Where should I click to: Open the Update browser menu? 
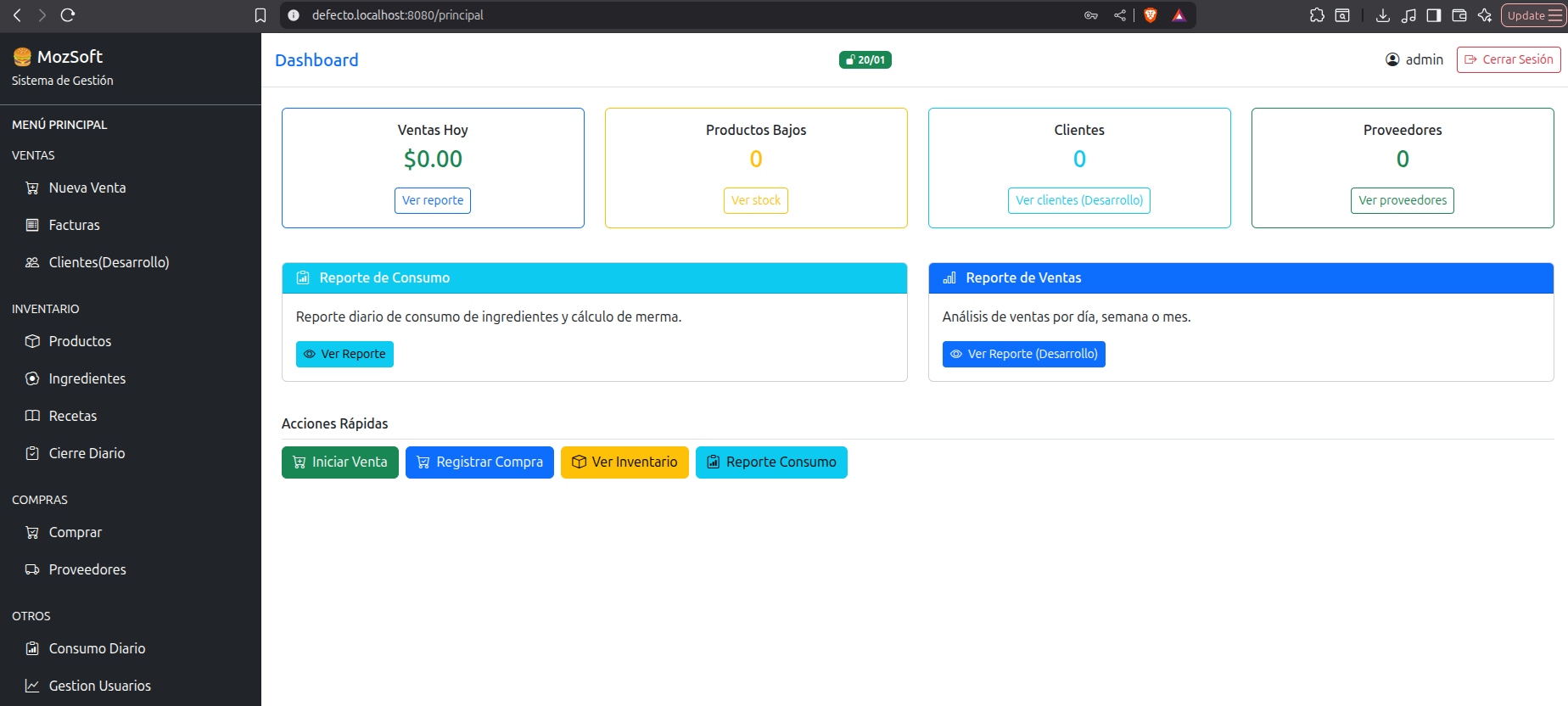[x=1533, y=15]
